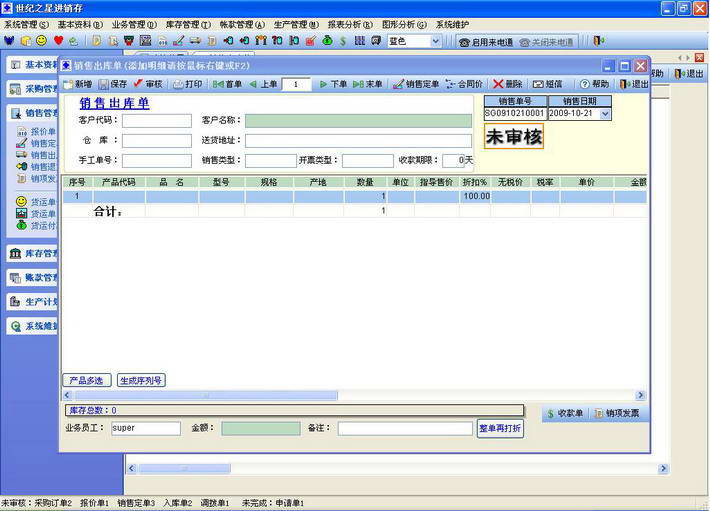Click 销售定单 in the form toolbar
710x511 pixels.
[416, 85]
